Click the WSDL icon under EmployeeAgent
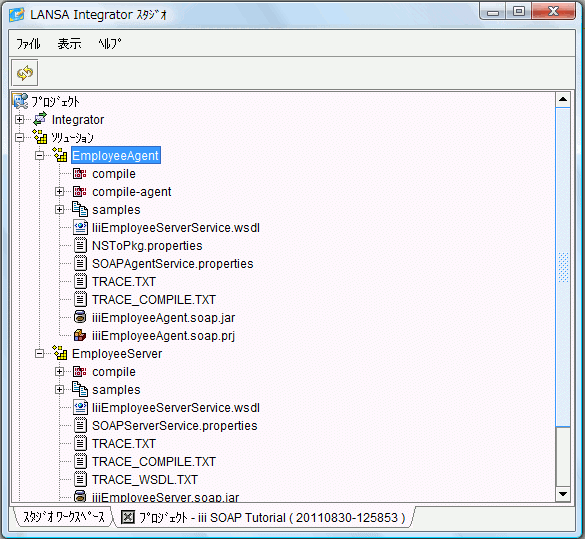 [x=80, y=228]
